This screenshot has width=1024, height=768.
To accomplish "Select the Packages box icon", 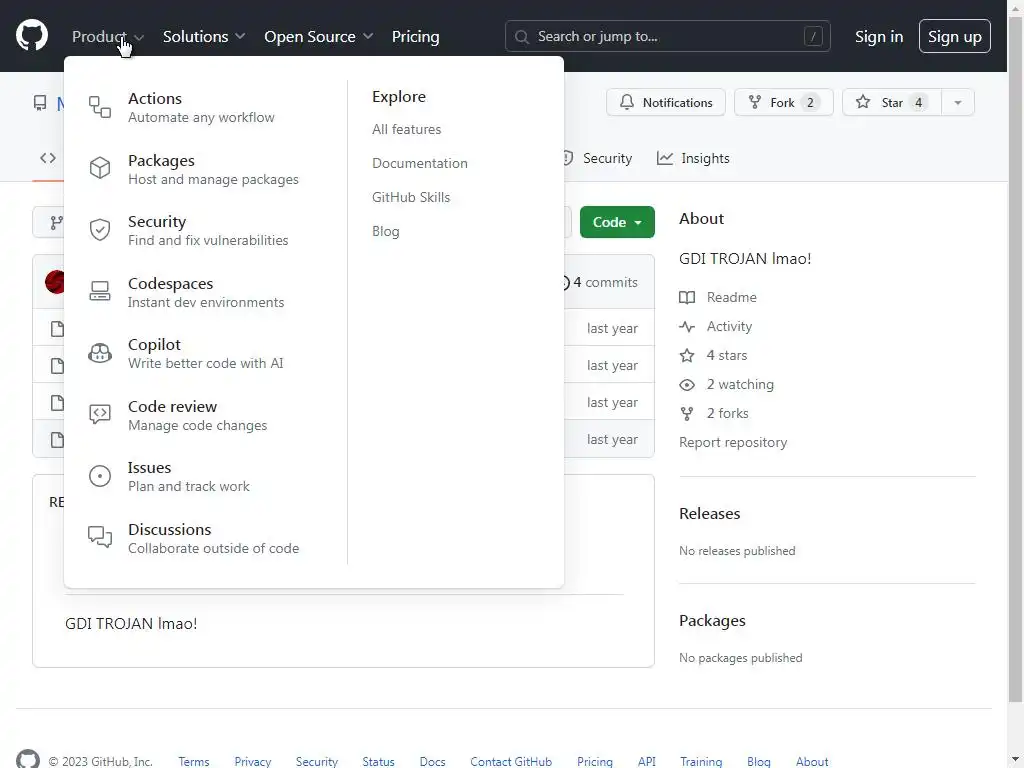I will (x=99, y=168).
